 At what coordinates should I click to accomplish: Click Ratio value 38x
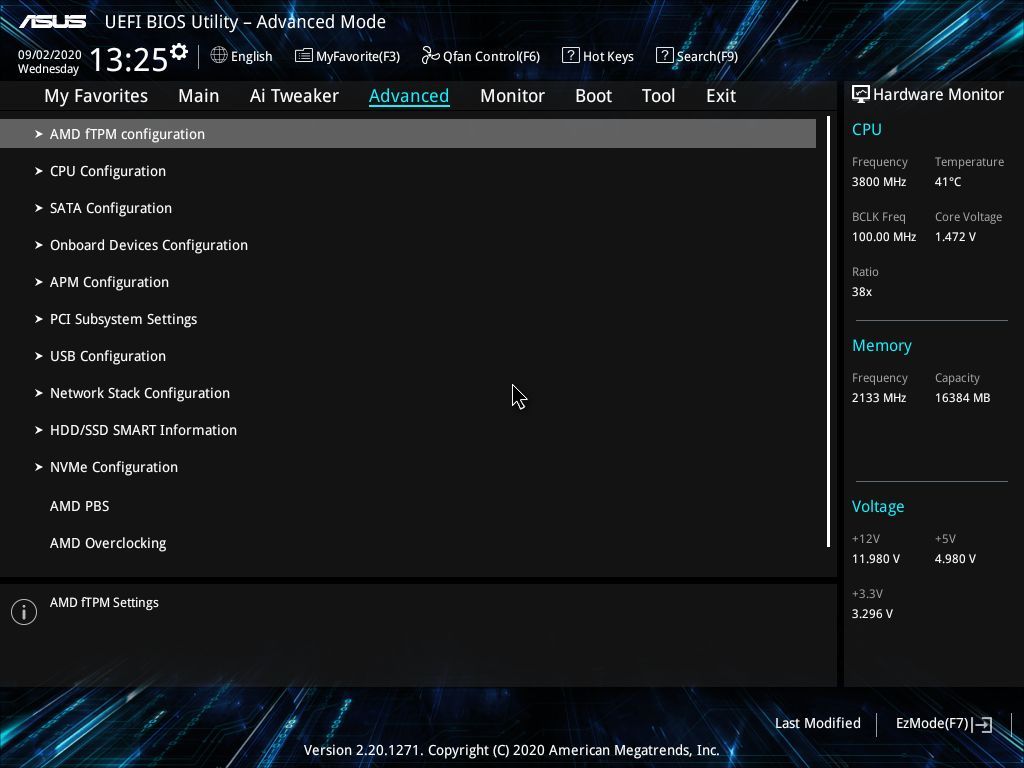[x=861, y=291]
